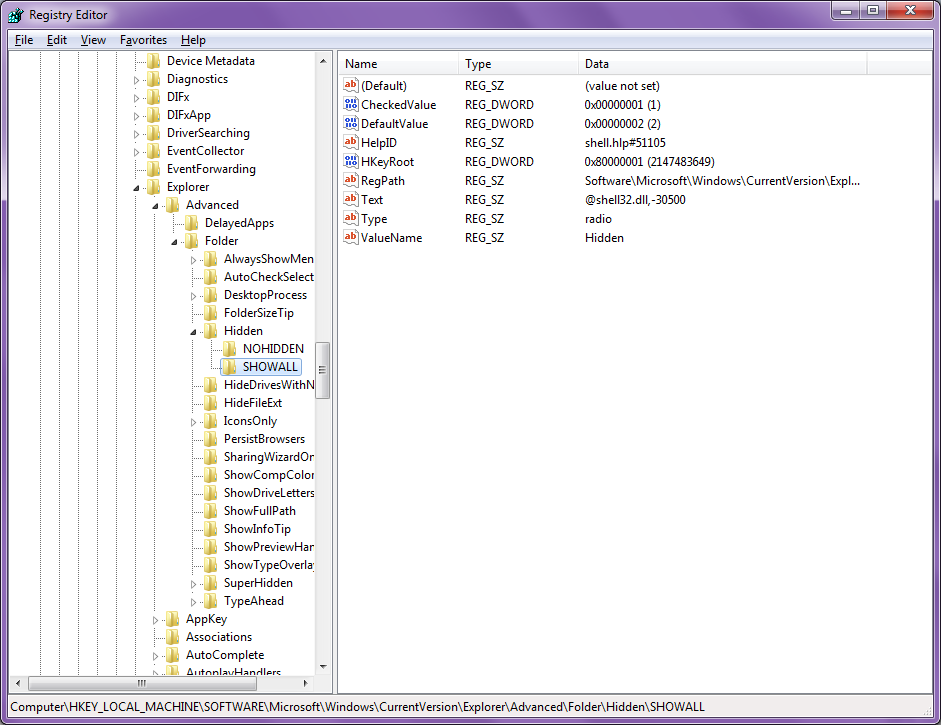Click the HKeyRoot DWORD icon
Image resolution: width=941 pixels, height=725 pixels.
click(351, 161)
